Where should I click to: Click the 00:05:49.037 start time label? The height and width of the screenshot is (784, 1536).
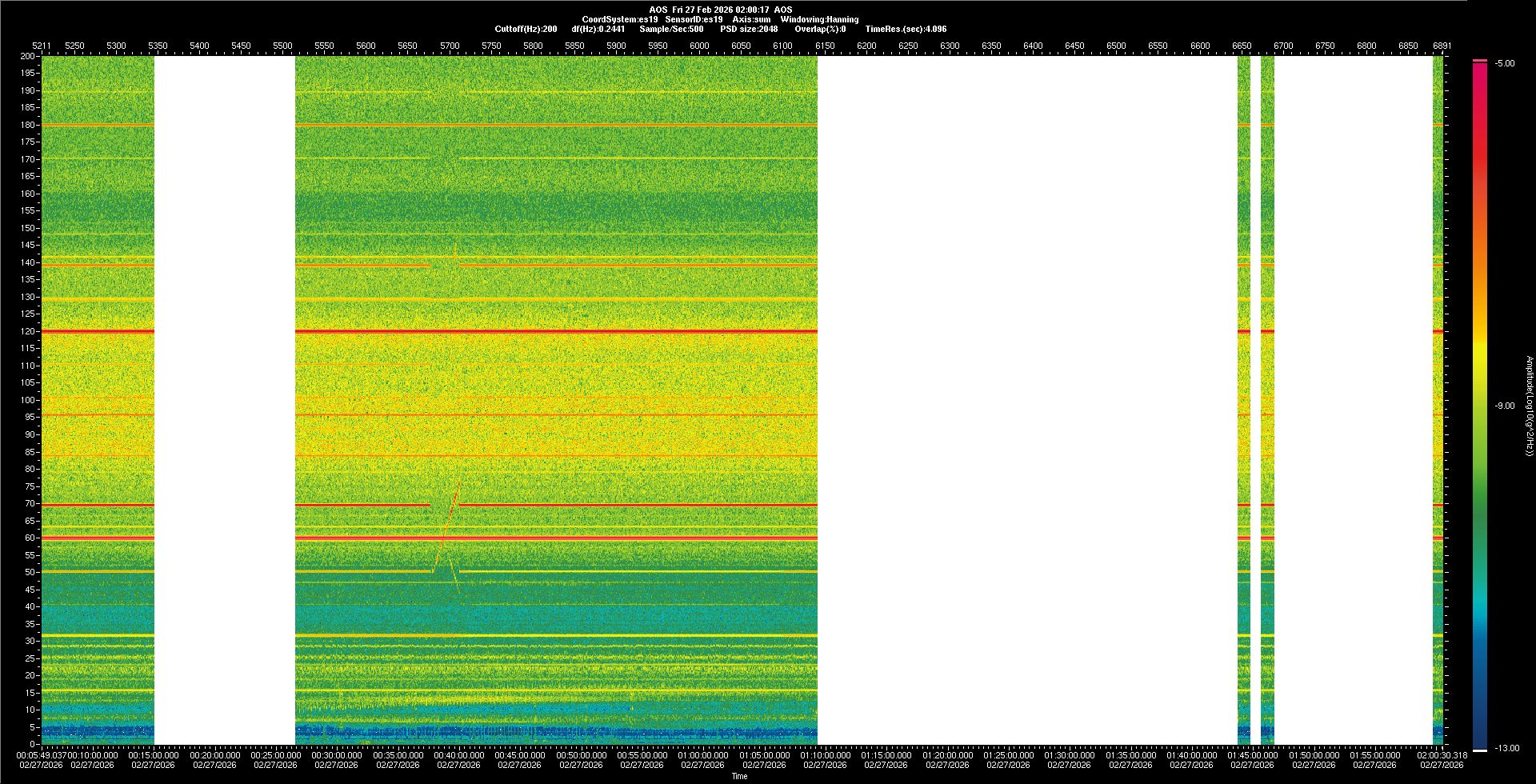click(38, 754)
